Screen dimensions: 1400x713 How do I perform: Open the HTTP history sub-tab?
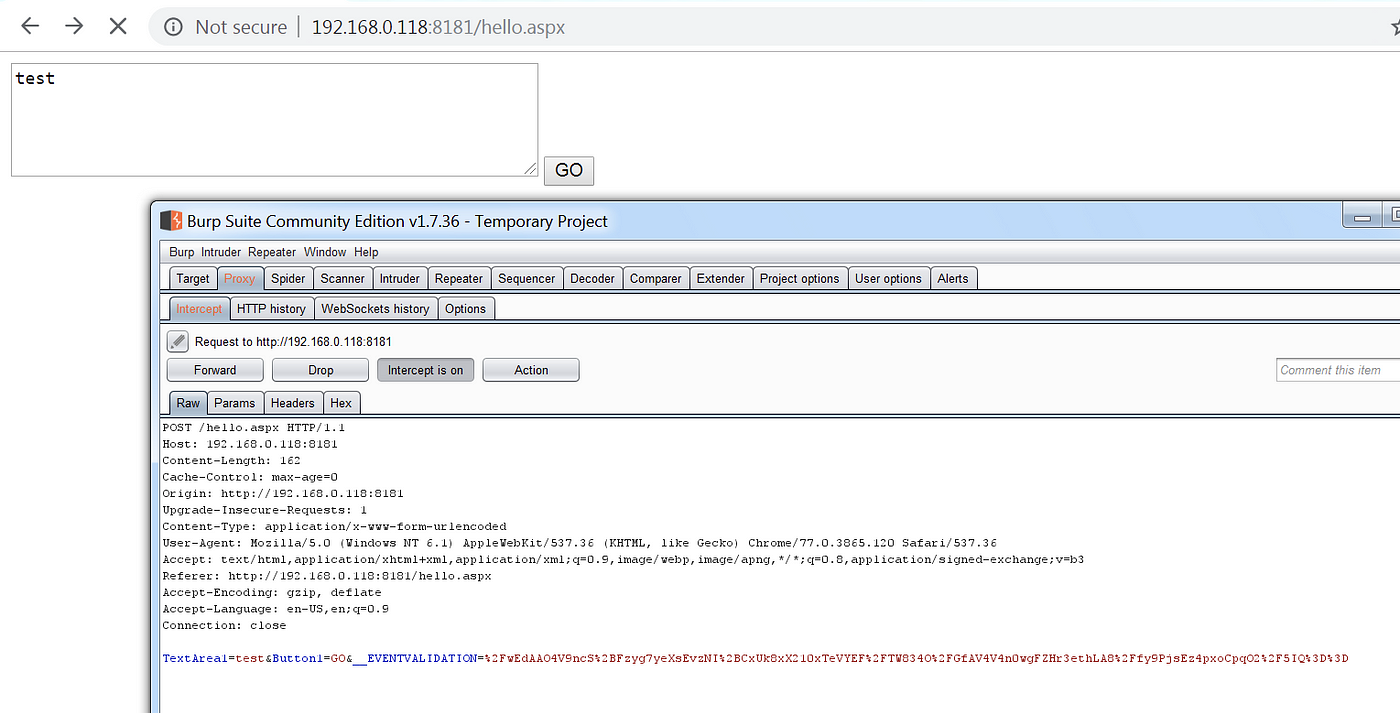pyautogui.click(x=272, y=309)
